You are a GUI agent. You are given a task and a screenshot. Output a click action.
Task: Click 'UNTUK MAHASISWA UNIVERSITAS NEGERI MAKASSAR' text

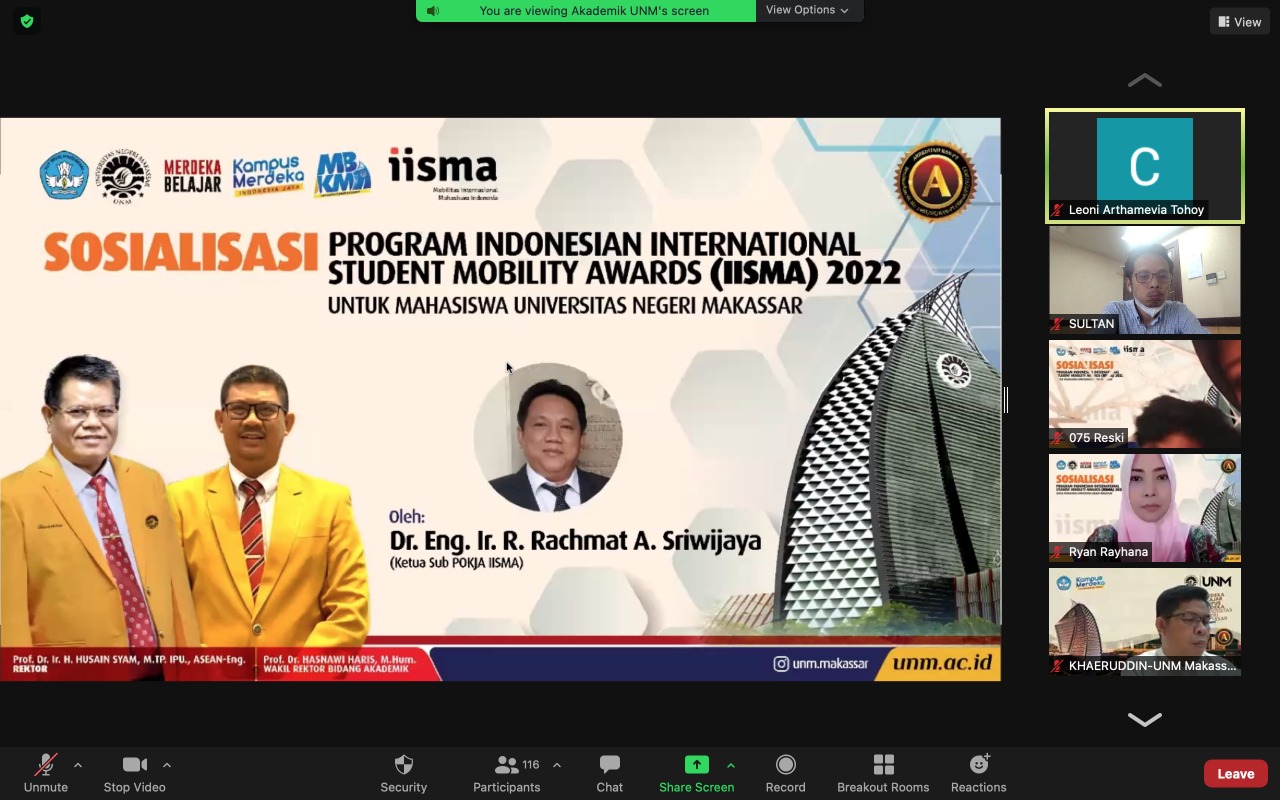click(x=565, y=305)
